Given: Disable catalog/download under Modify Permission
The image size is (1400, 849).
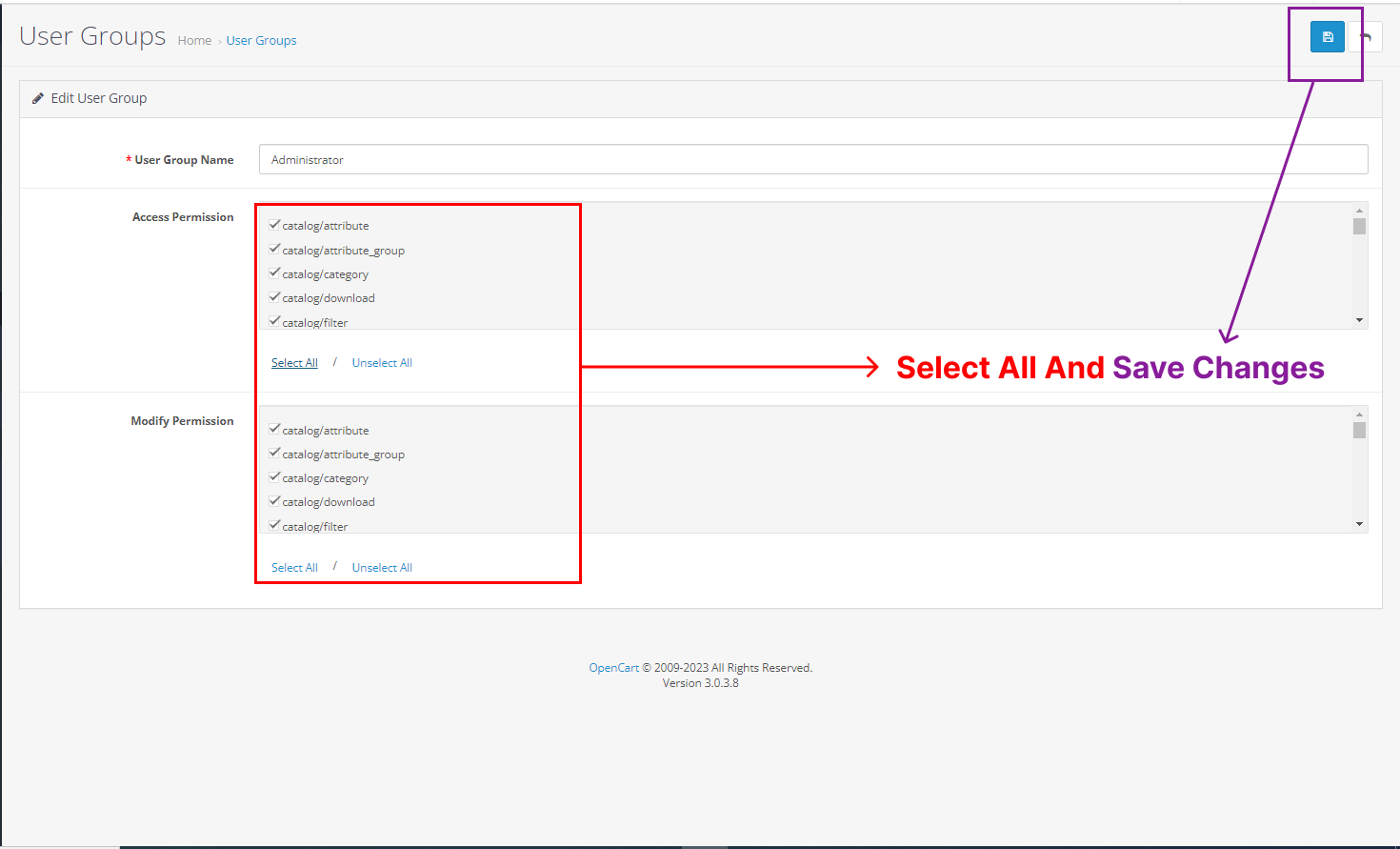Looking at the screenshot, I should click(274, 500).
